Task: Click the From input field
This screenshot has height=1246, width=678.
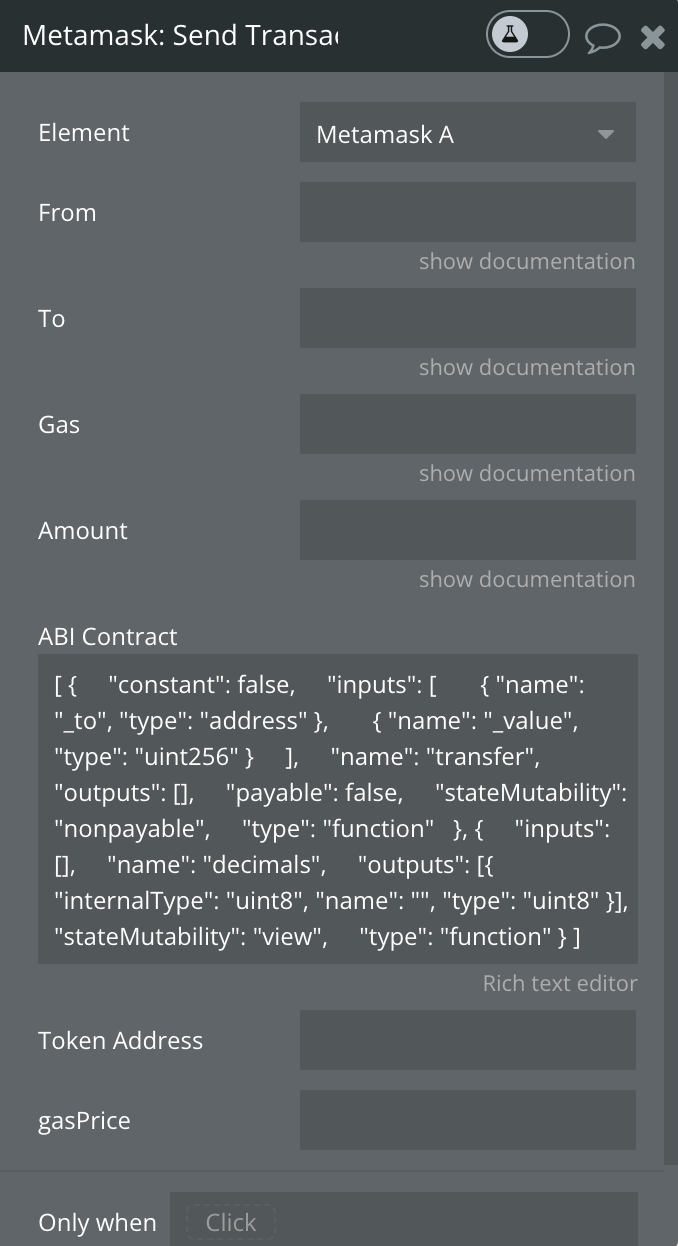Action: coord(468,212)
